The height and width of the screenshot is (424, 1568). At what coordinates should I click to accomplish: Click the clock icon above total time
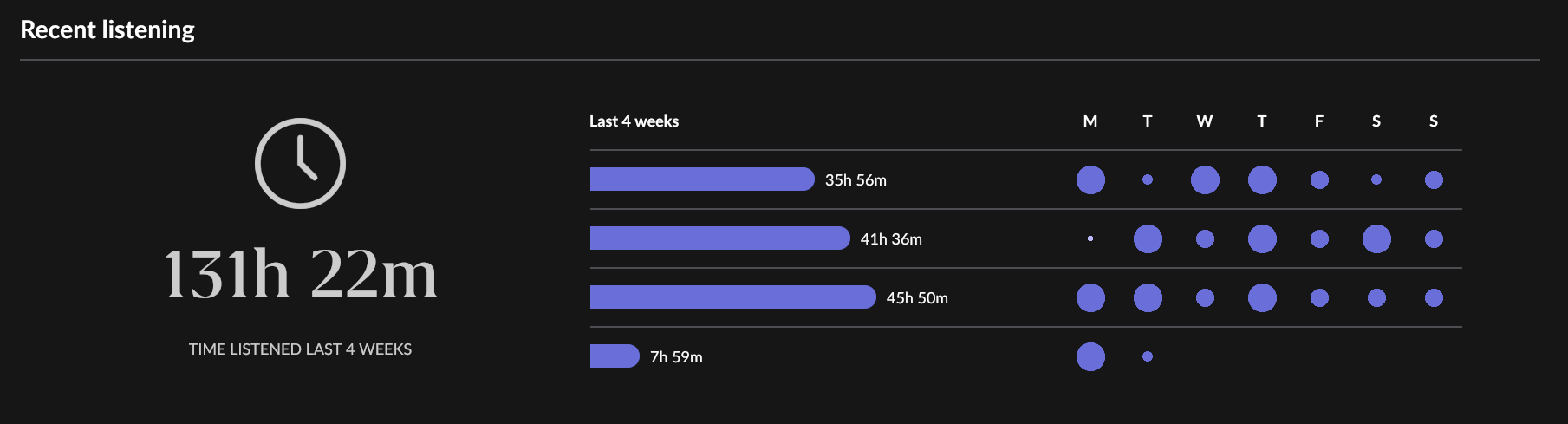300,163
